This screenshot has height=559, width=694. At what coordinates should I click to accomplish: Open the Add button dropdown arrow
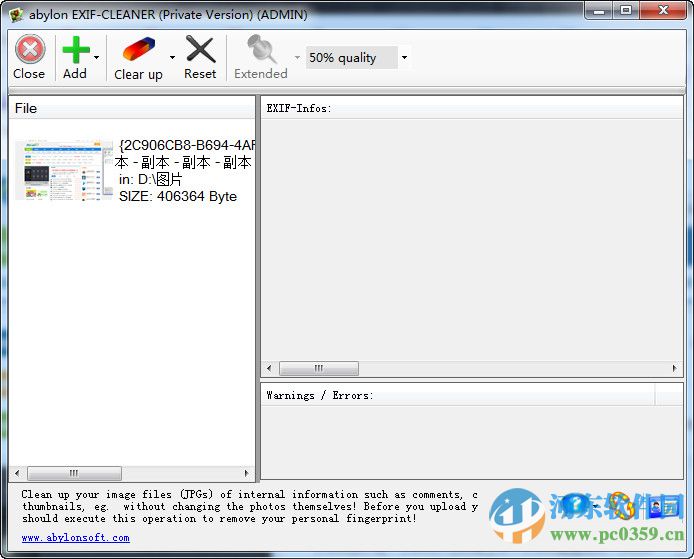click(96, 57)
